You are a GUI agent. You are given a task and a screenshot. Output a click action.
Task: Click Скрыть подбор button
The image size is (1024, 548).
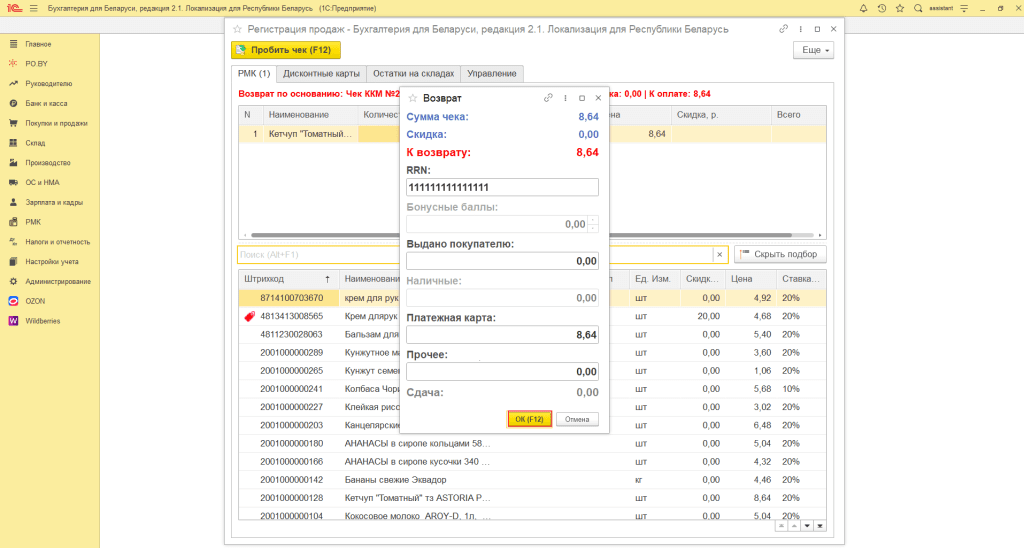pyautogui.click(x=780, y=254)
